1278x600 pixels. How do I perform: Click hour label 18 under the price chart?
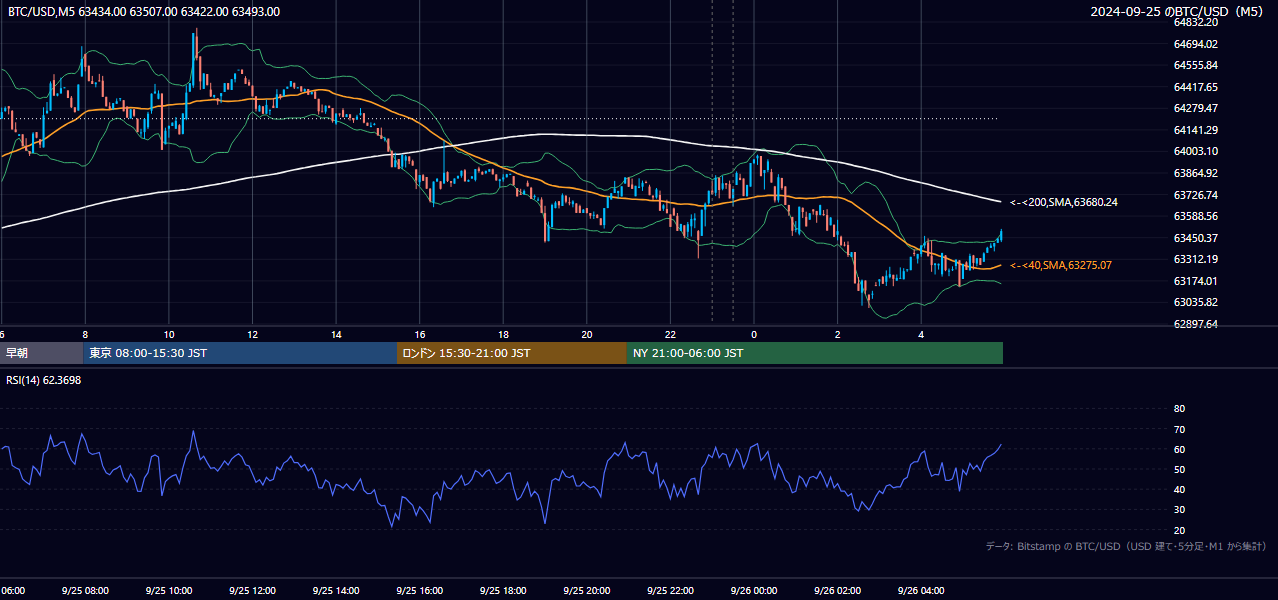503,335
